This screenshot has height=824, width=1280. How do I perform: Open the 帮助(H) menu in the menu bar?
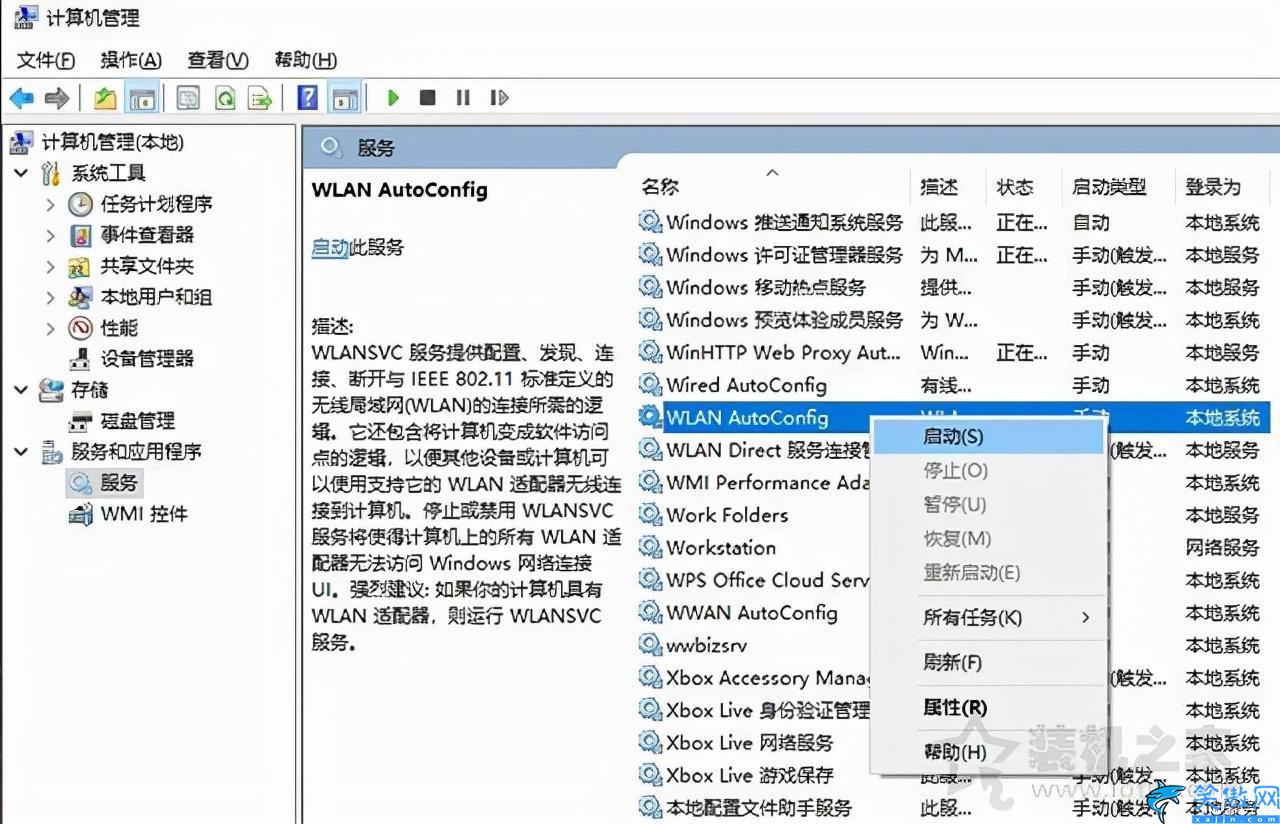click(305, 60)
